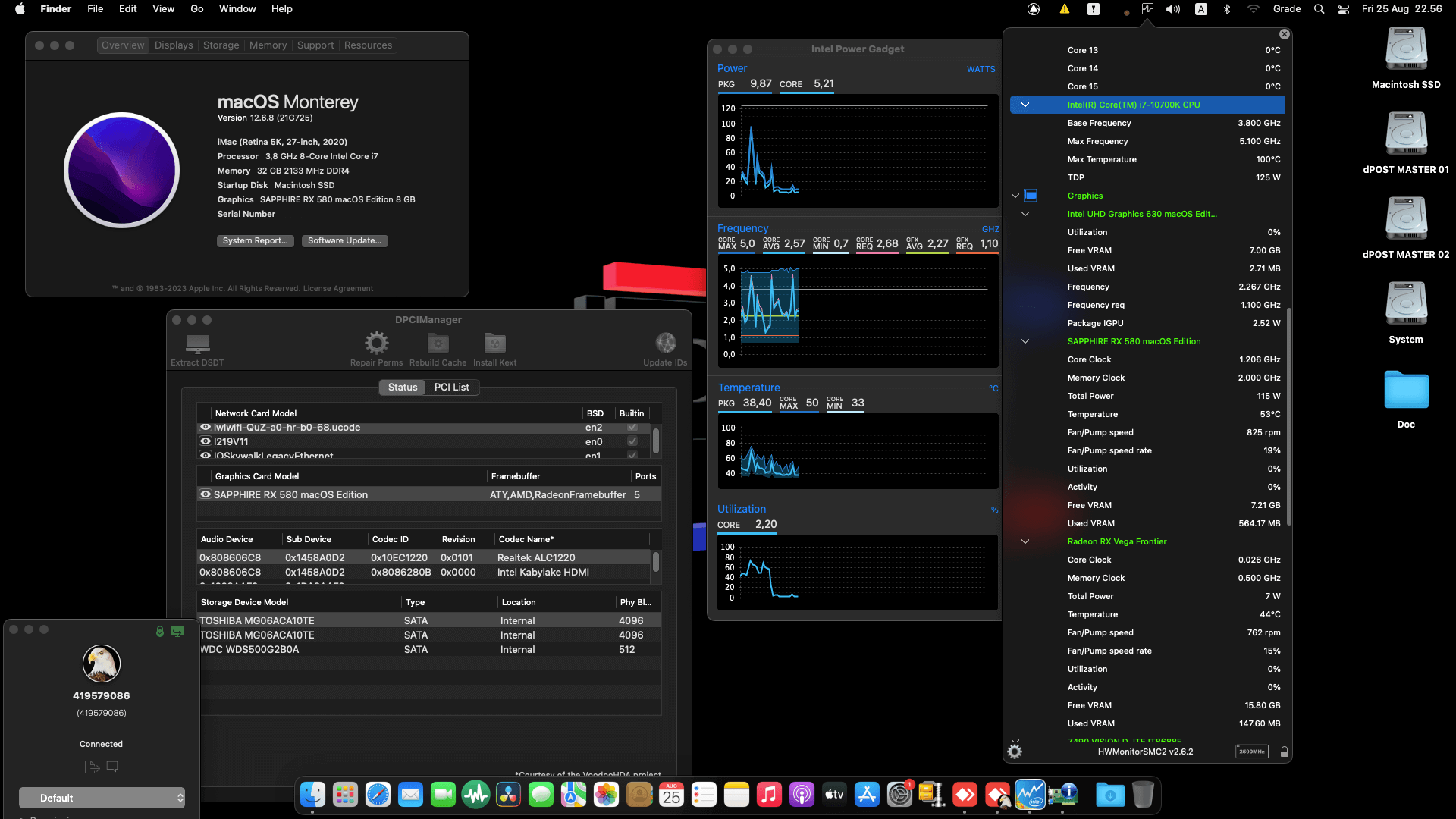Open HWMonitorSMC2 settings gear
This screenshot has width=1456, height=819.
click(1015, 752)
